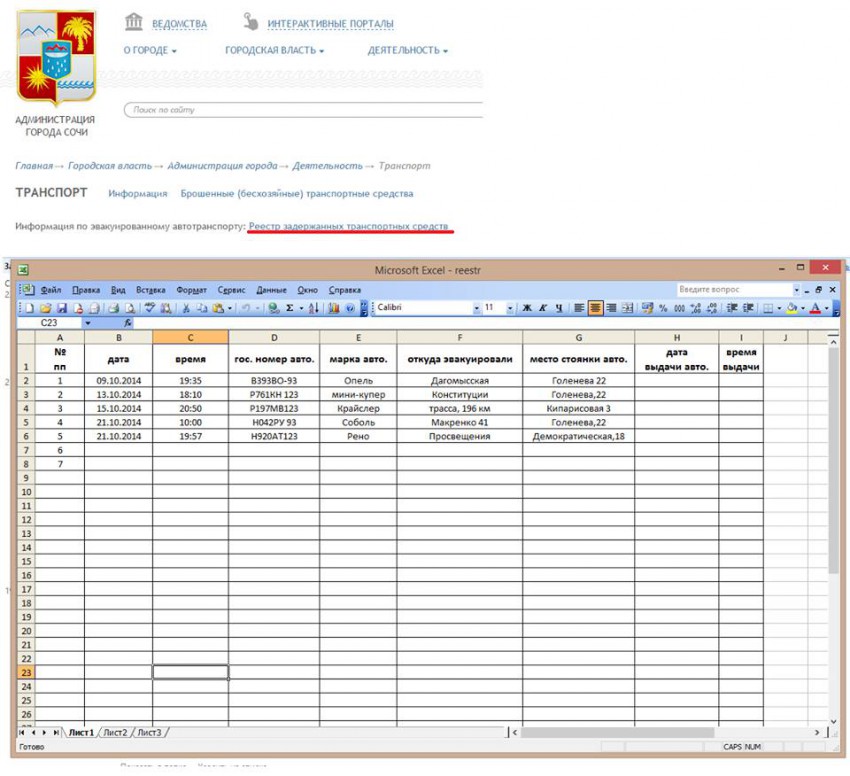Open the Name Box dropdown beside C23

coord(88,323)
